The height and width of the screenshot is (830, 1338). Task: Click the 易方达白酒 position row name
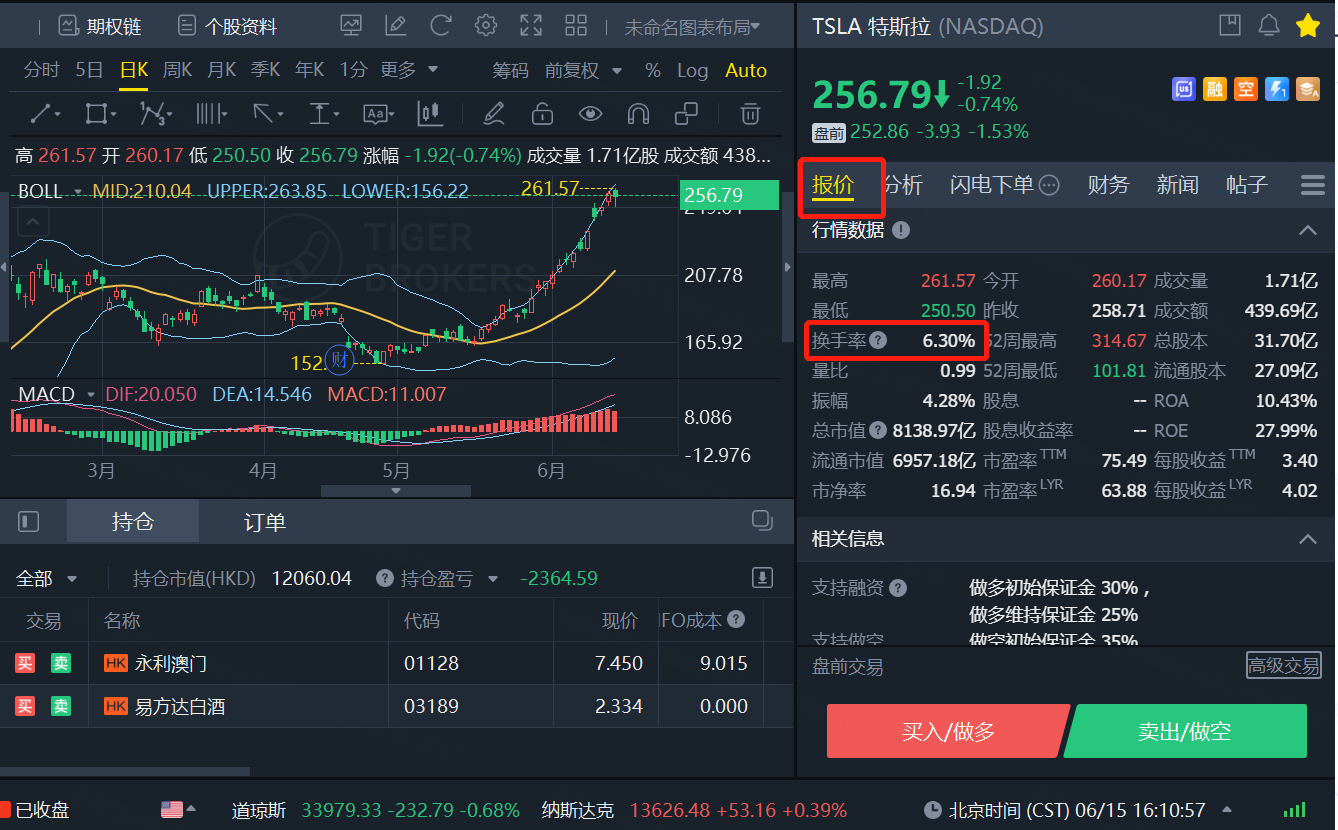(x=180, y=706)
